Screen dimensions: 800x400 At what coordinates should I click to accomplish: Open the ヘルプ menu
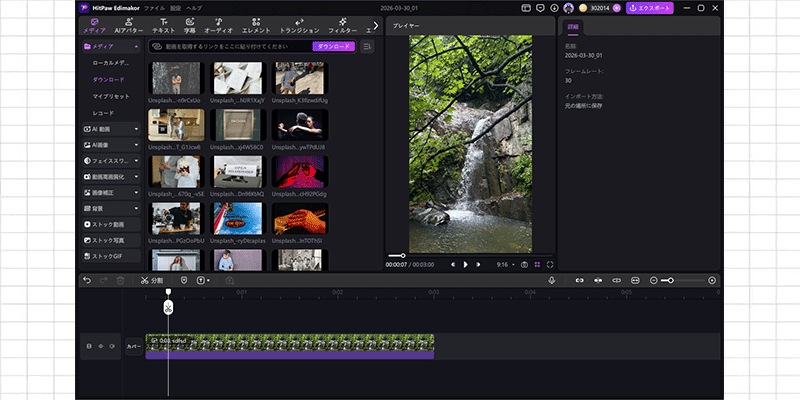(195, 7)
